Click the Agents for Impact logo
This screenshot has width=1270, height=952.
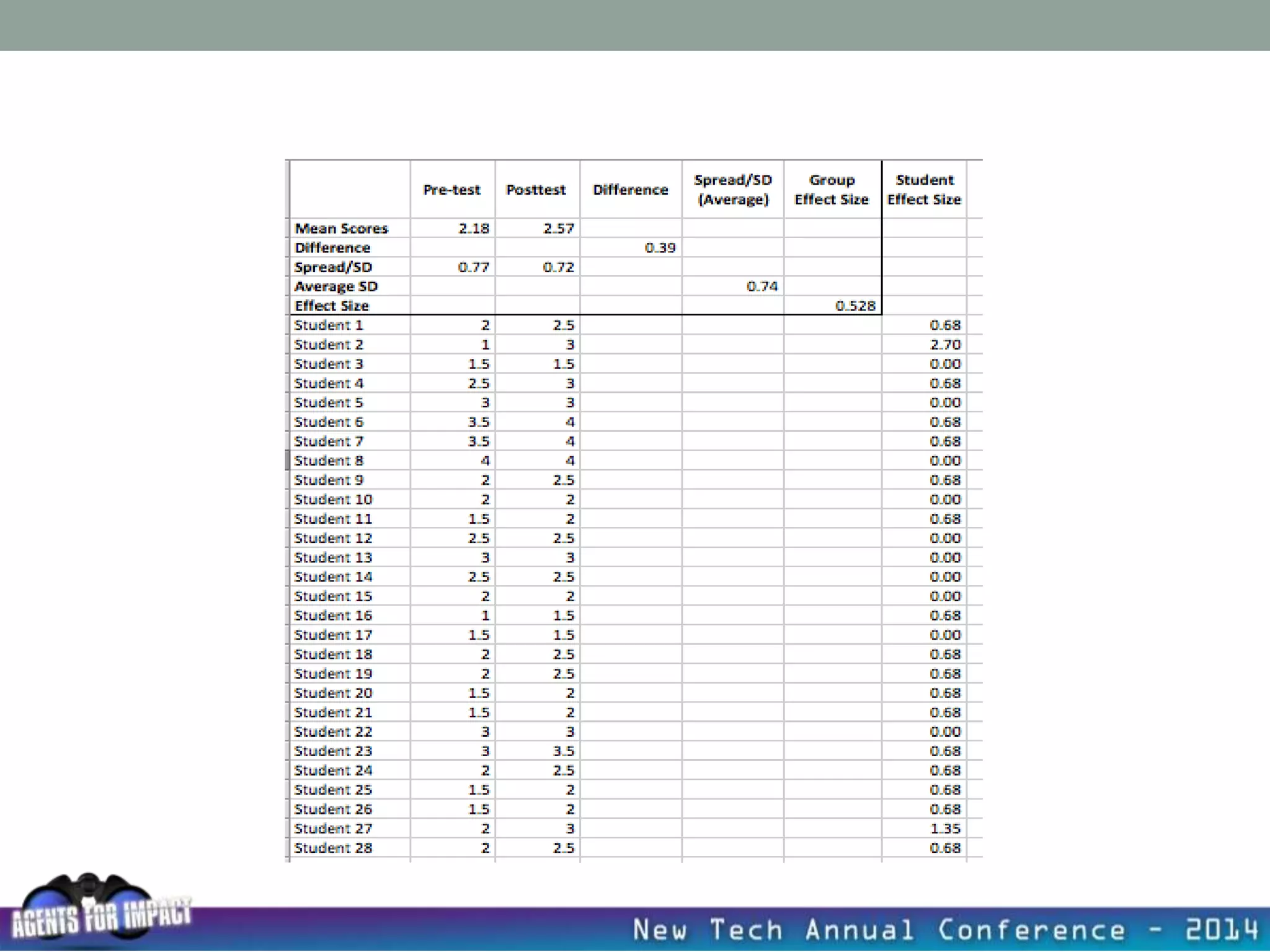(x=99, y=911)
